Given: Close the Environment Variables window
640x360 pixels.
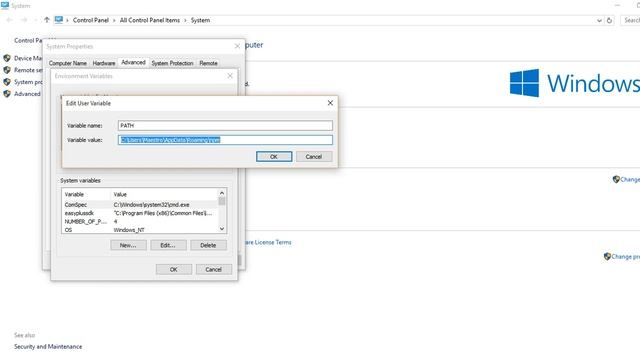Looking at the screenshot, I should tap(230, 76).
